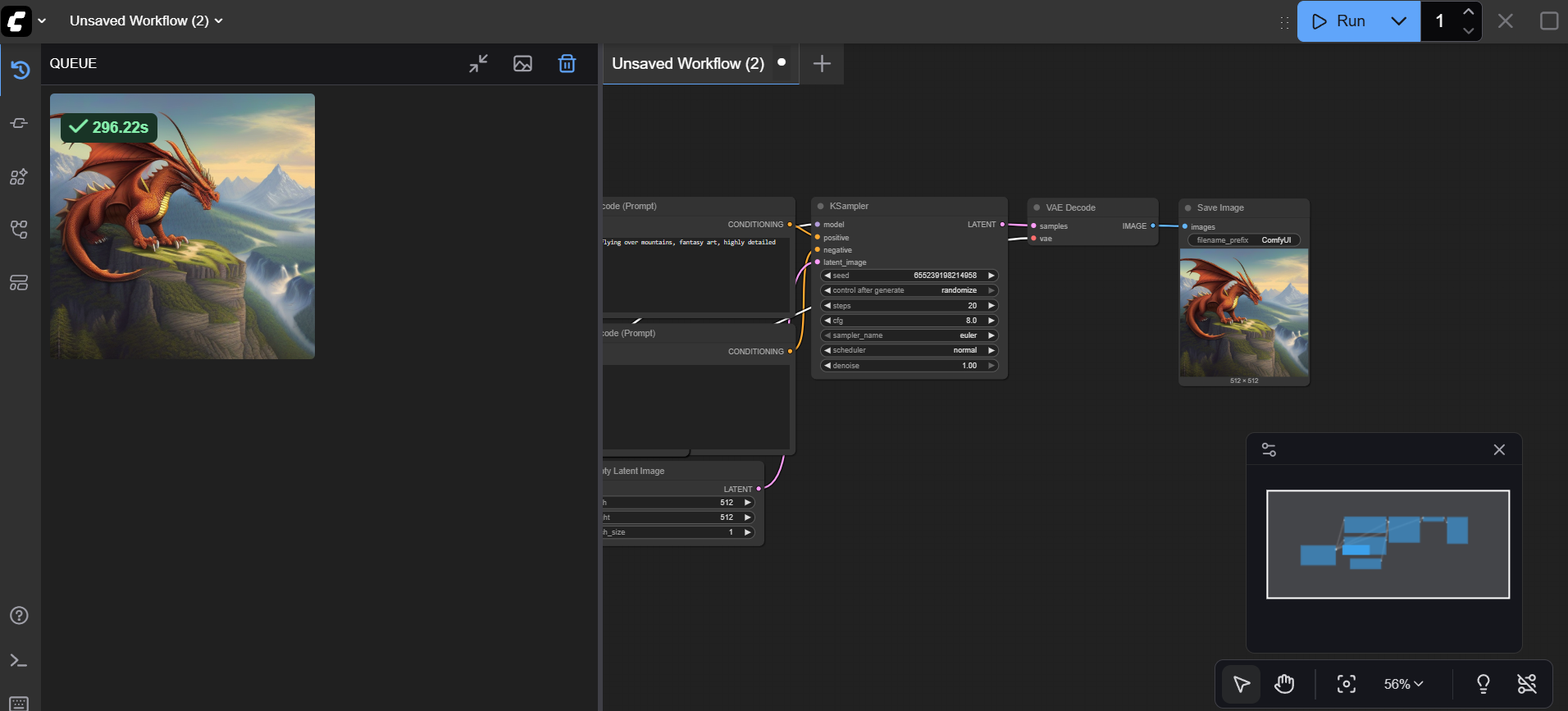Screen dimensions: 1568x711
Task: Expand the Run button dropdown arrow
Action: tap(1399, 21)
